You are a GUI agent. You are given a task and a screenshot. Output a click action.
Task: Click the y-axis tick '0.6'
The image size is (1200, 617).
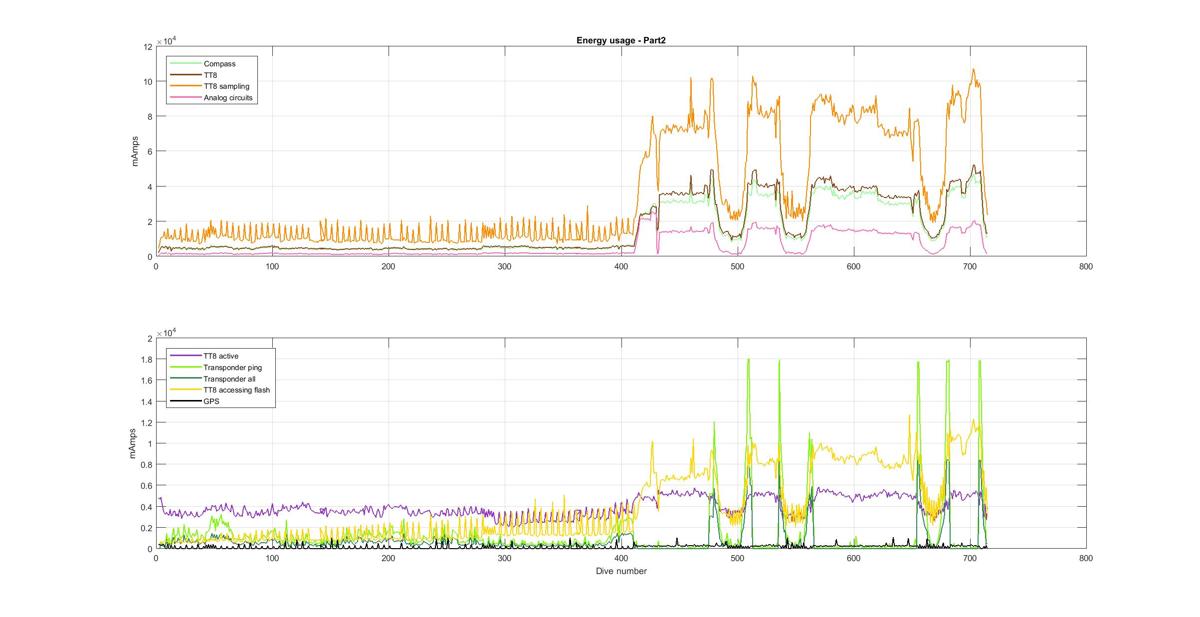(x=145, y=486)
